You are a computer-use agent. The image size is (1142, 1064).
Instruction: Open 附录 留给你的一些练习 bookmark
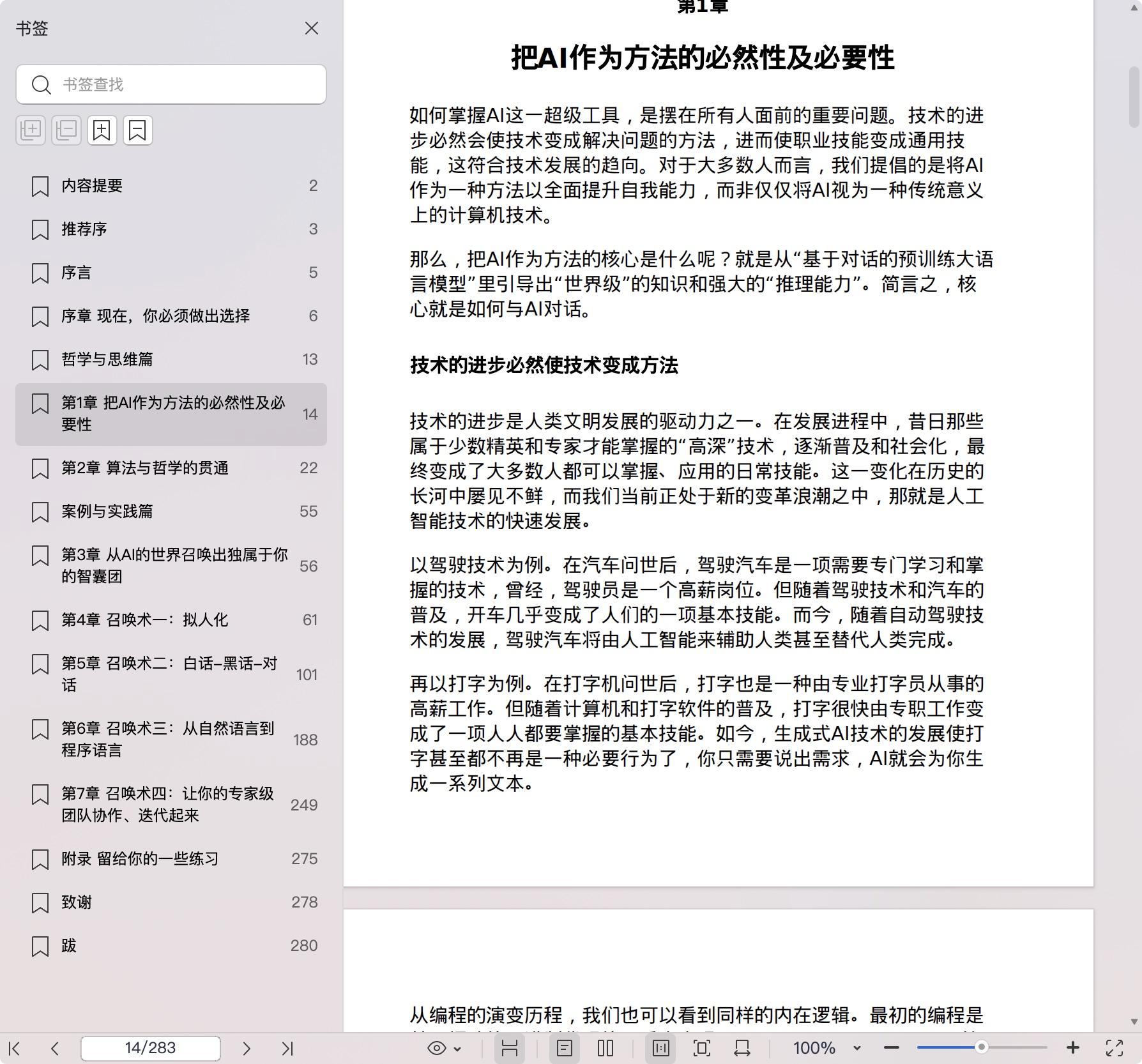171,859
